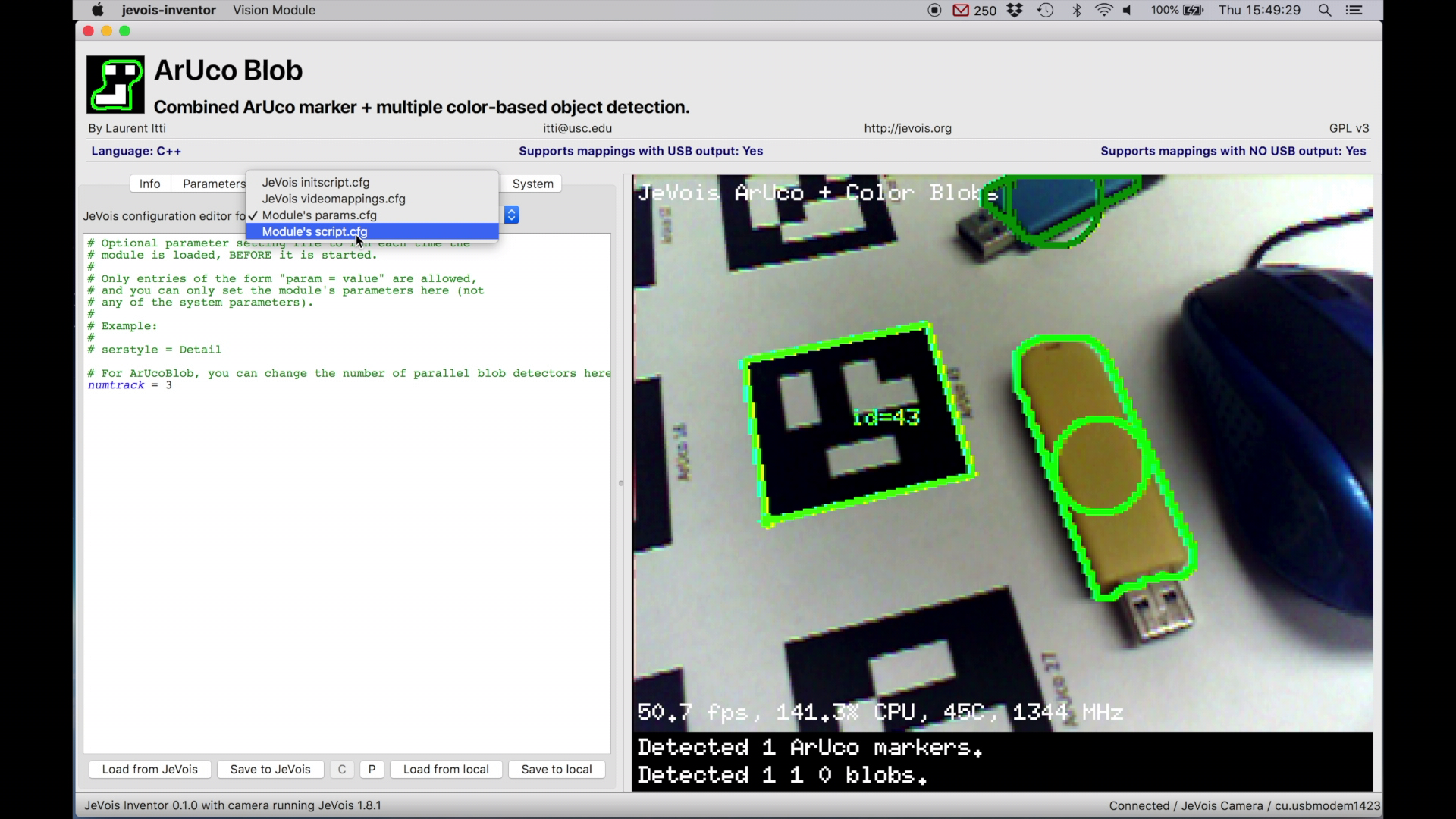Open the Wi-Fi status menu
The image size is (1456, 819).
point(1104,10)
